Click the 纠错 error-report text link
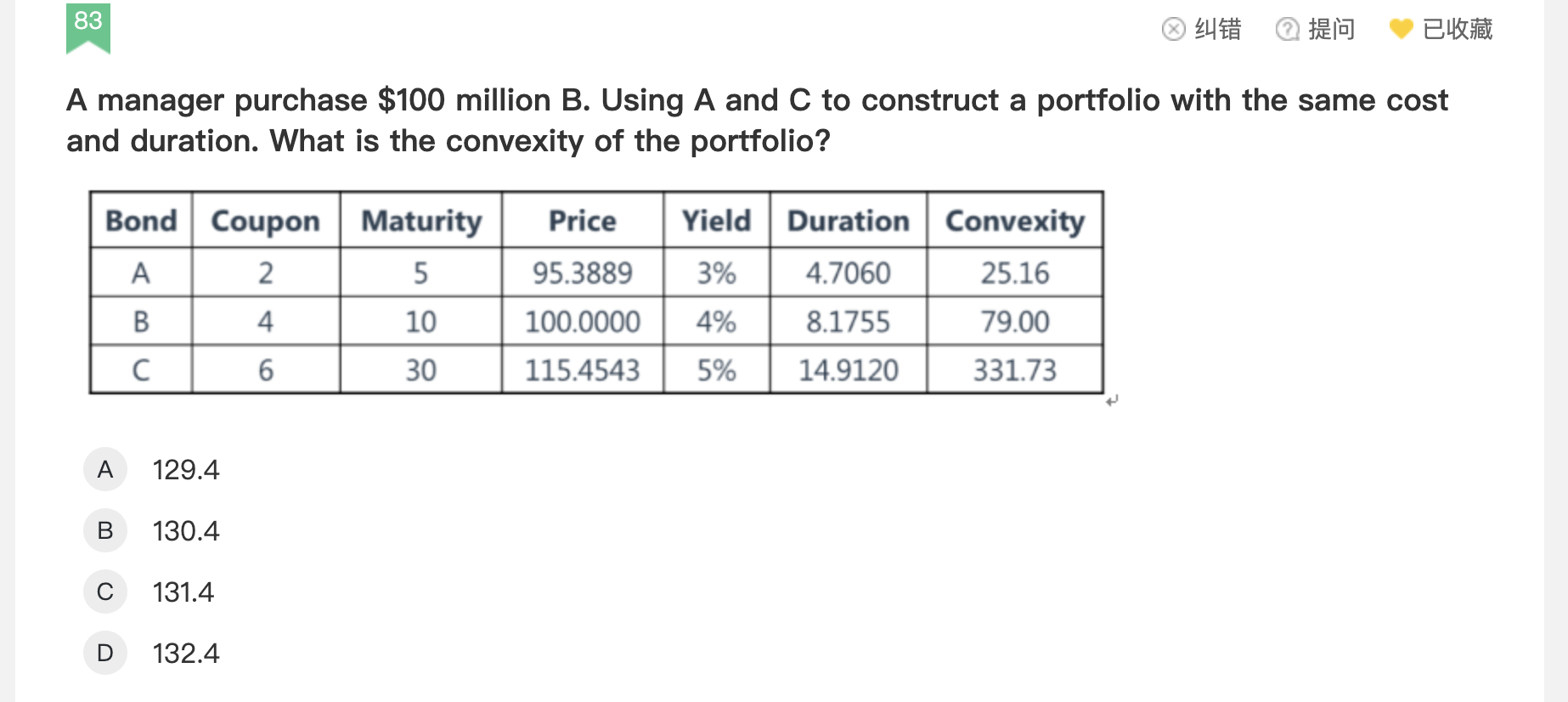 (x=1218, y=30)
